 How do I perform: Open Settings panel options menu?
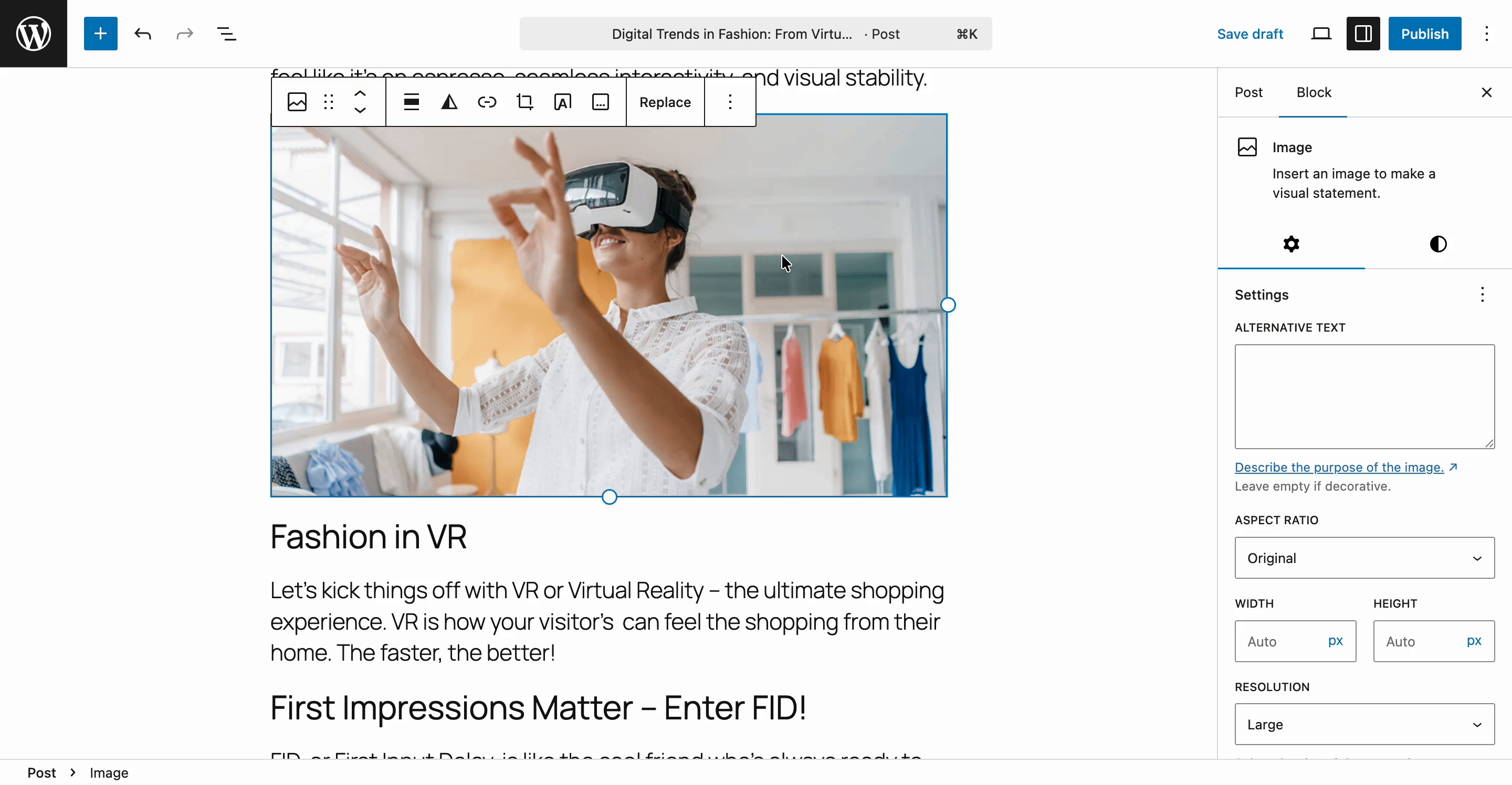[x=1483, y=294]
